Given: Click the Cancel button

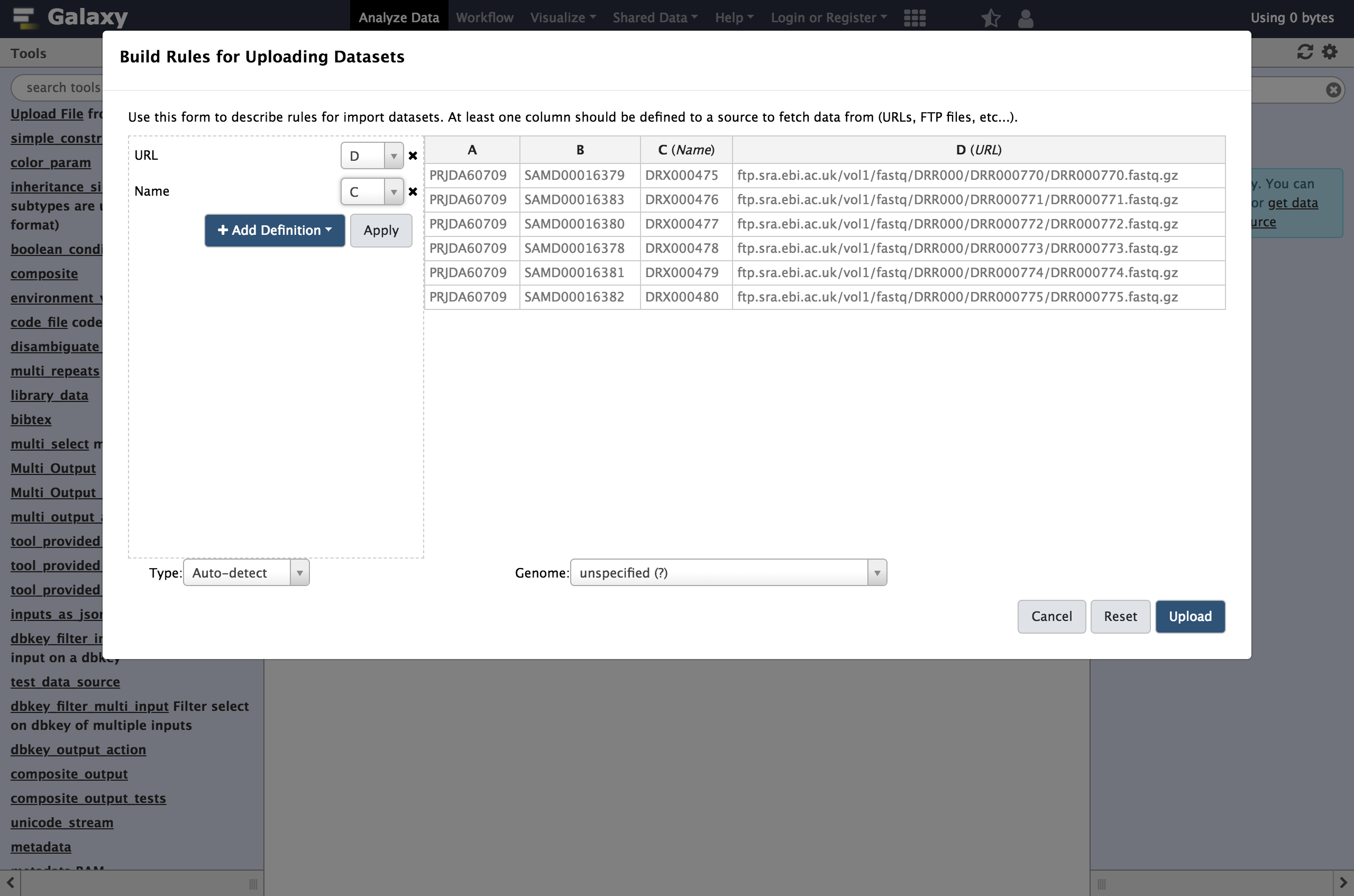Looking at the screenshot, I should 1051,616.
